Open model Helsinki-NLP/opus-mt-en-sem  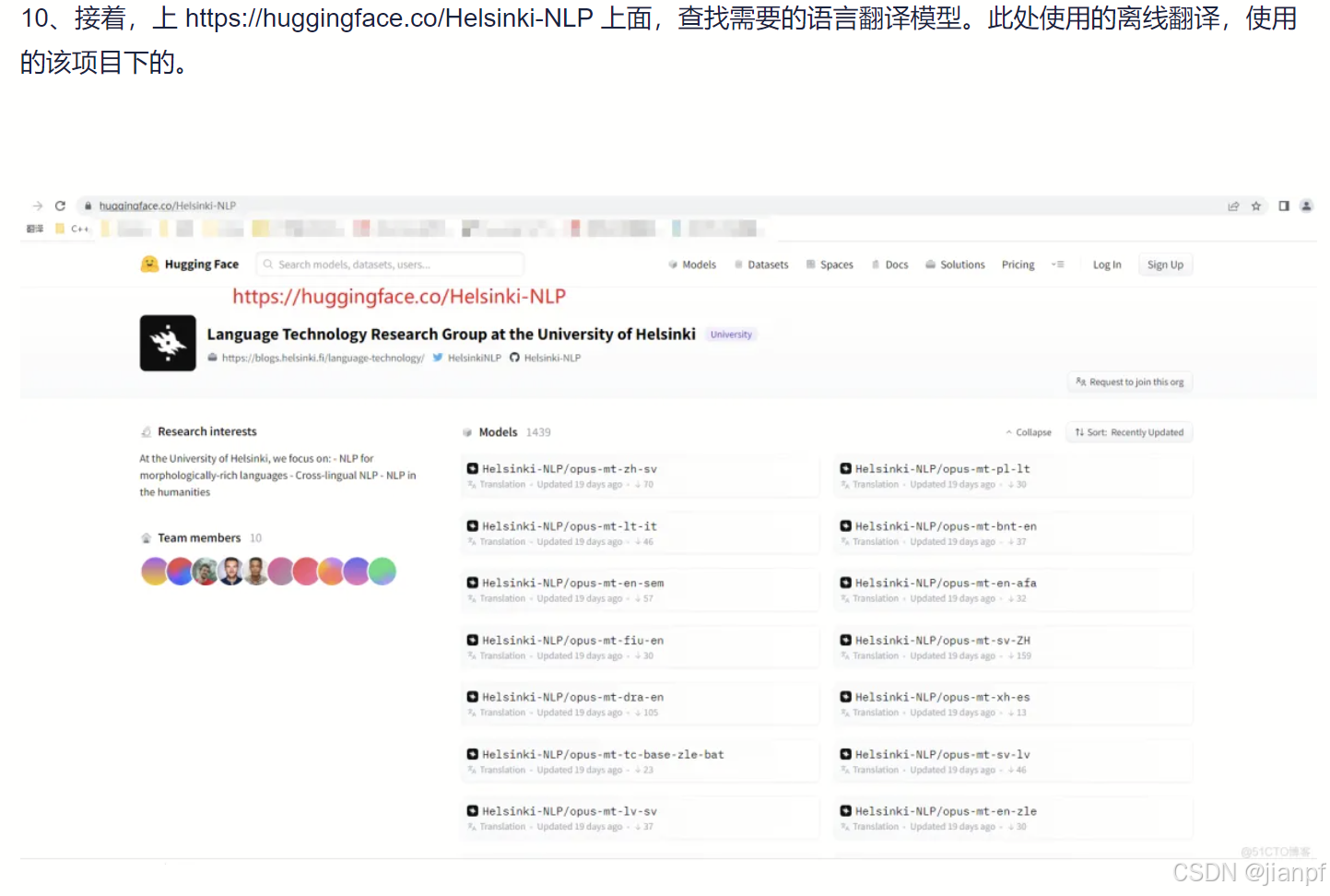click(641, 591)
